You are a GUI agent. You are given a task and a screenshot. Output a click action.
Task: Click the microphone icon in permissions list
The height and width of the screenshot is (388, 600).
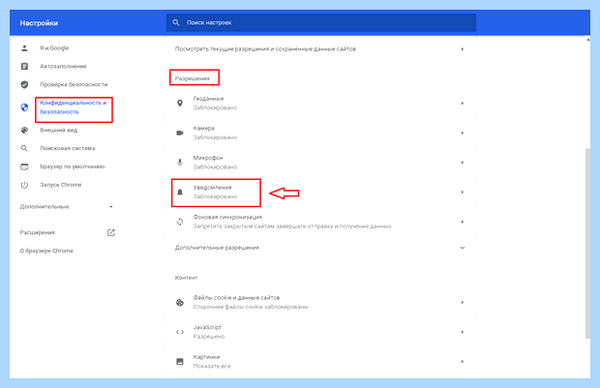pos(180,162)
